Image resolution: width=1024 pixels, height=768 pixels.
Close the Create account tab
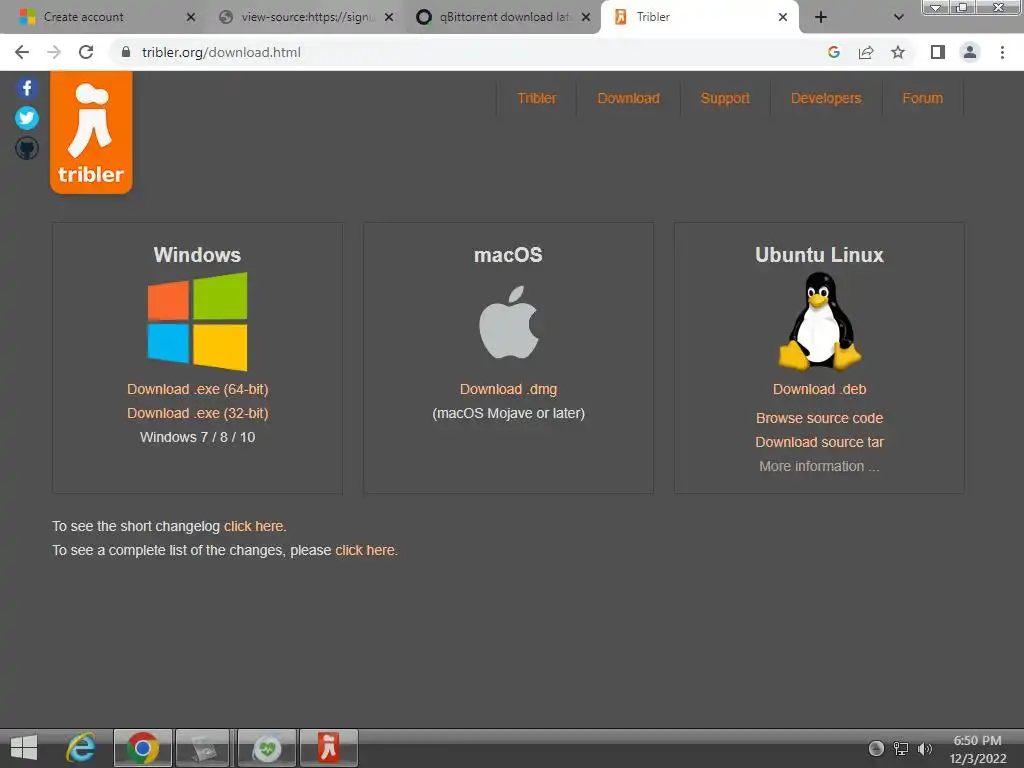tap(191, 17)
